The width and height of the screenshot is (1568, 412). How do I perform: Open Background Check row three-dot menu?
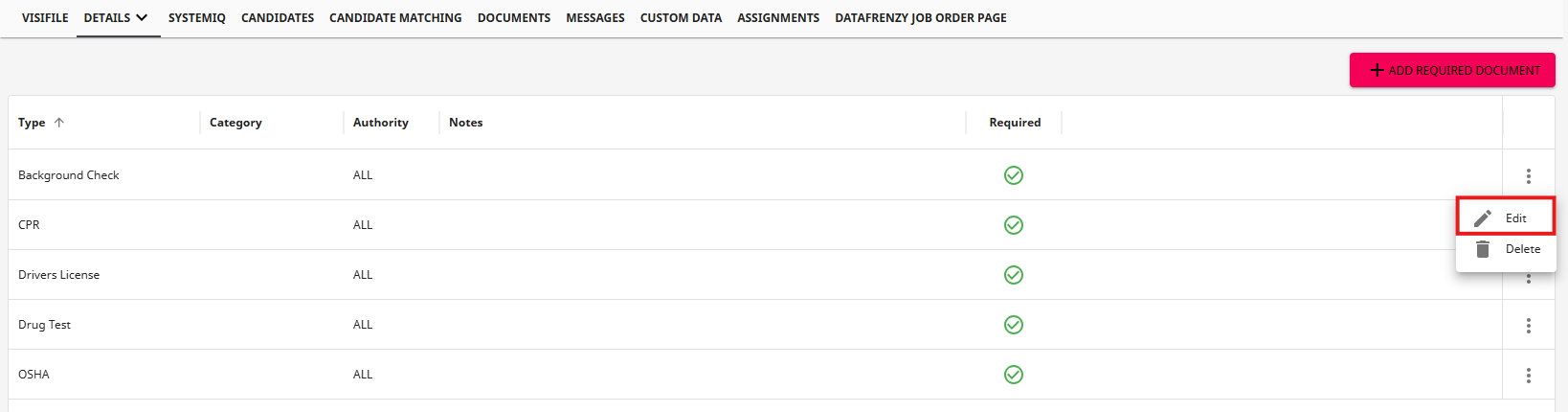click(1528, 176)
